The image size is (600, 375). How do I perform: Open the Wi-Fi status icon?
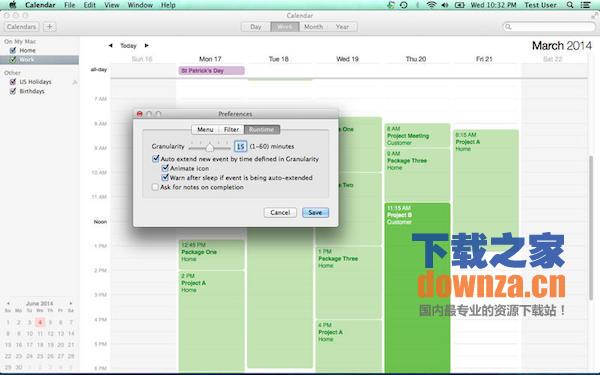(431, 5)
